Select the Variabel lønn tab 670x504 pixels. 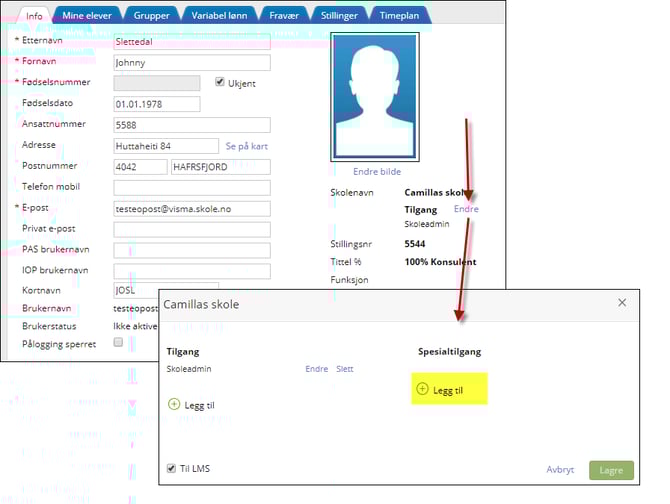click(x=218, y=16)
